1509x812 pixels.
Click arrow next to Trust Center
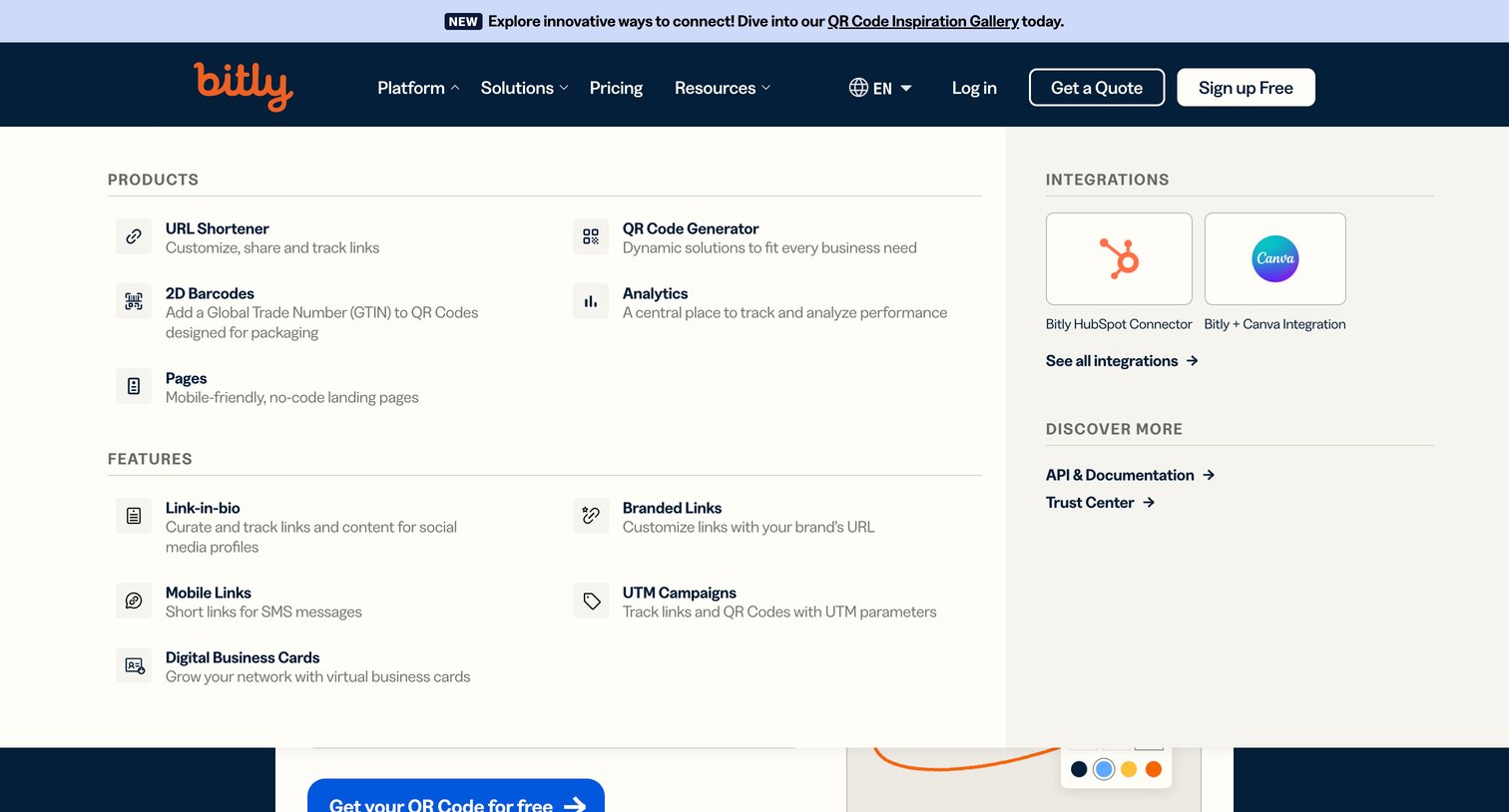click(x=1149, y=503)
